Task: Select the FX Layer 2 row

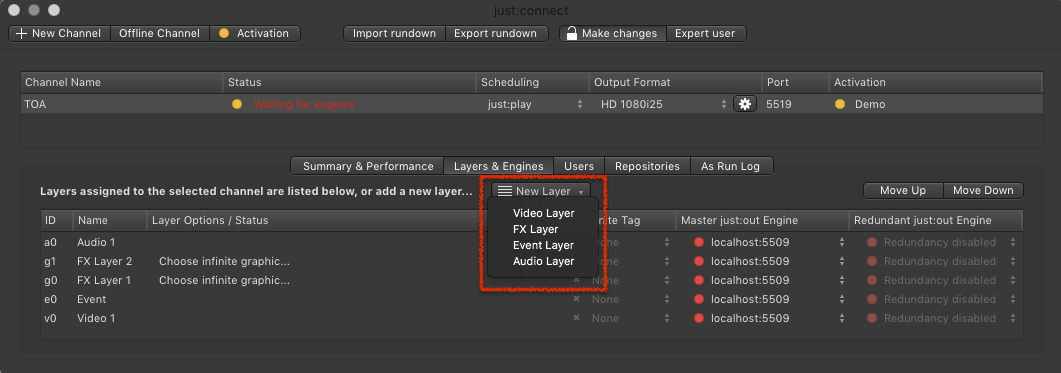Action: click(532, 261)
